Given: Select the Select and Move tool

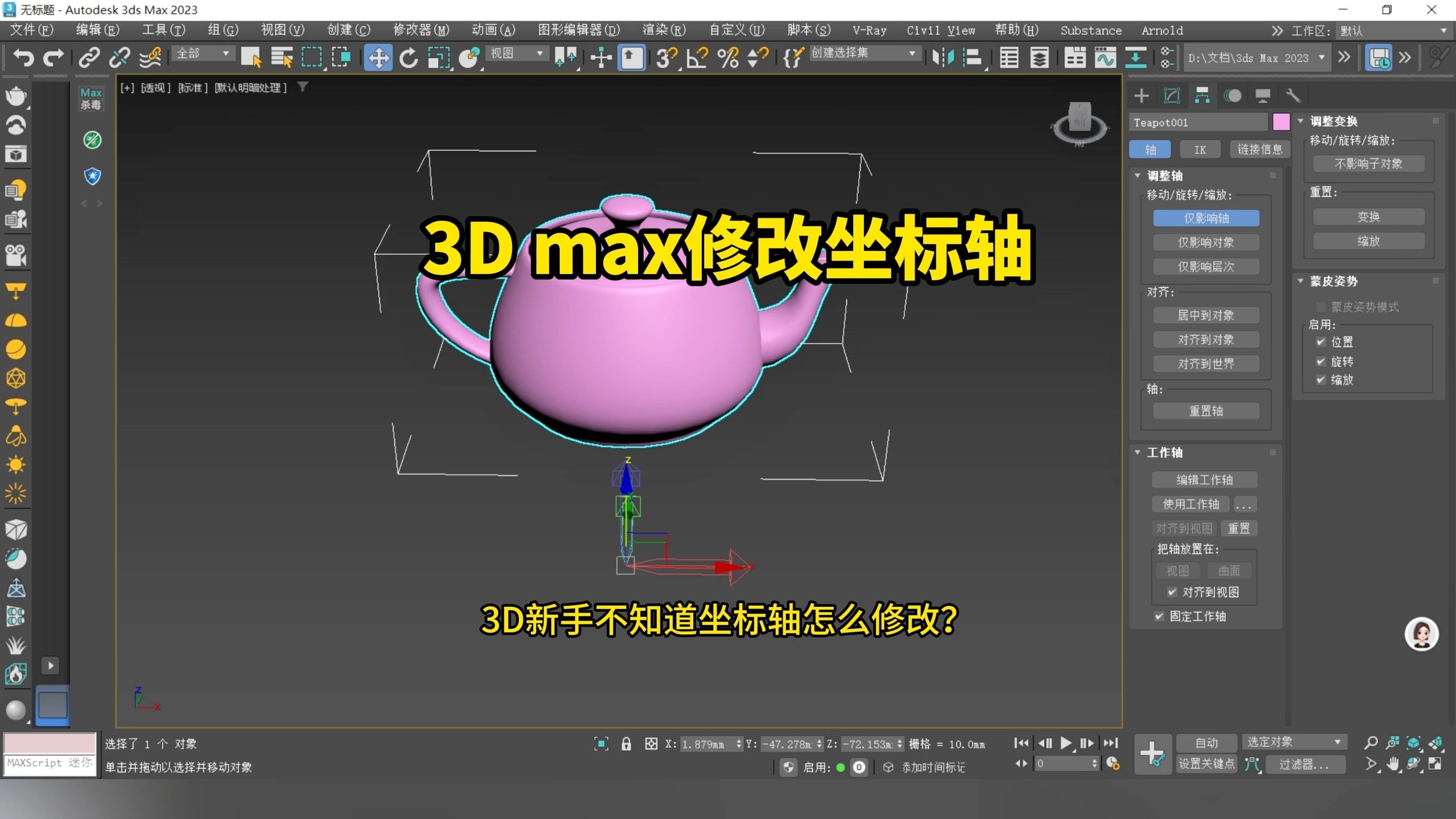Looking at the screenshot, I should (378, 57).
